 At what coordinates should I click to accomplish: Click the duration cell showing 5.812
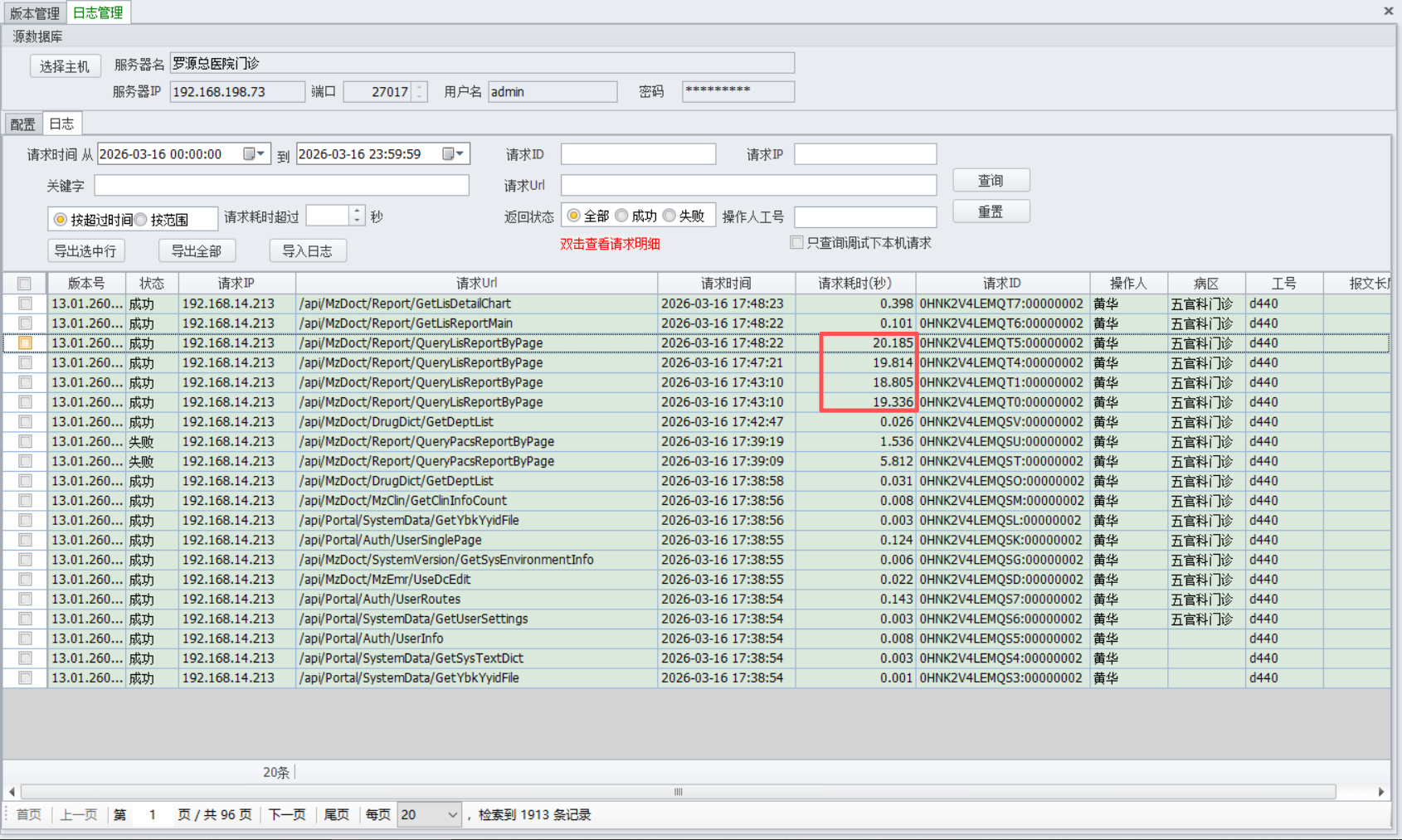coord(855,461)
